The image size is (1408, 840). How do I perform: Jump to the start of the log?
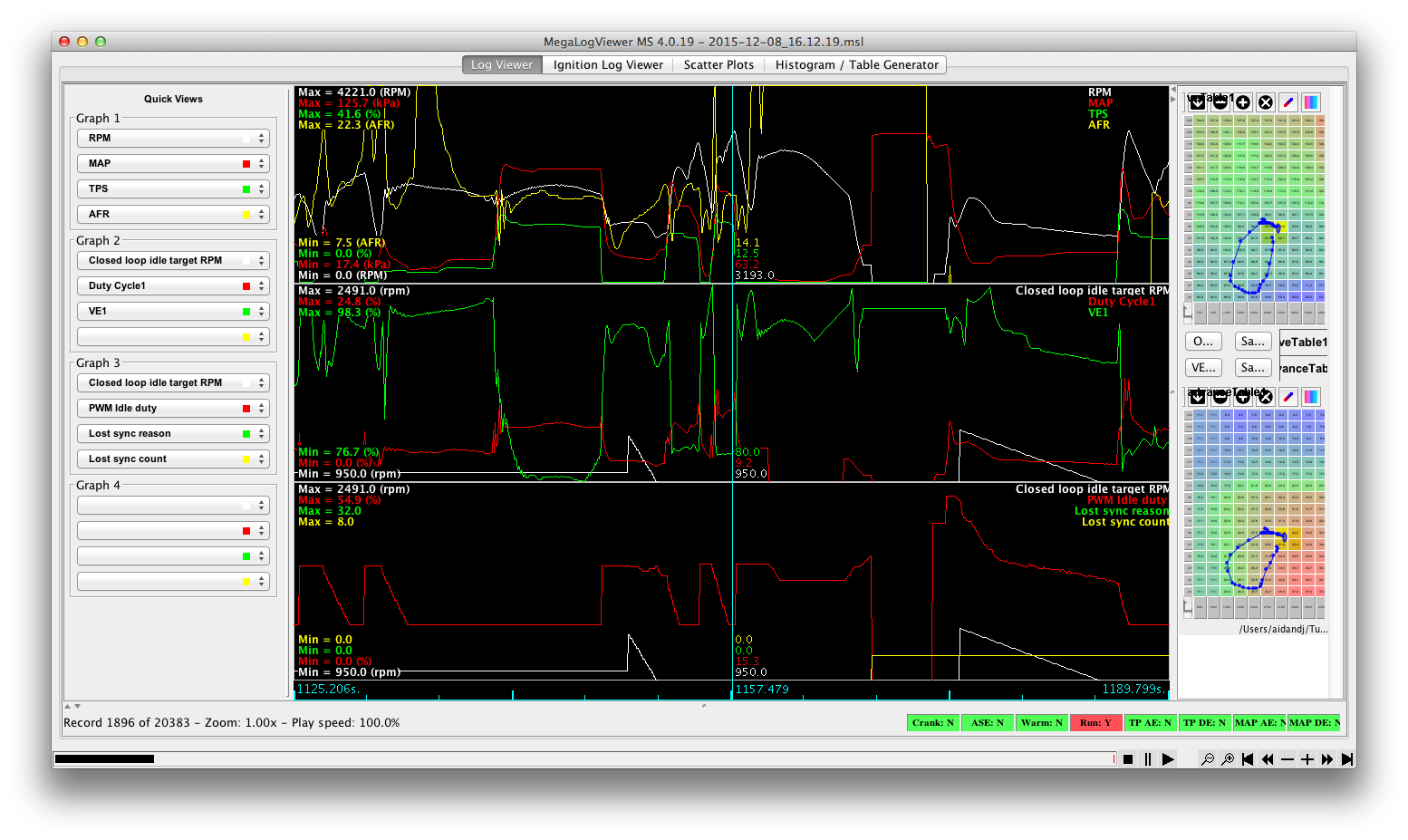(x=1248, y=759)
